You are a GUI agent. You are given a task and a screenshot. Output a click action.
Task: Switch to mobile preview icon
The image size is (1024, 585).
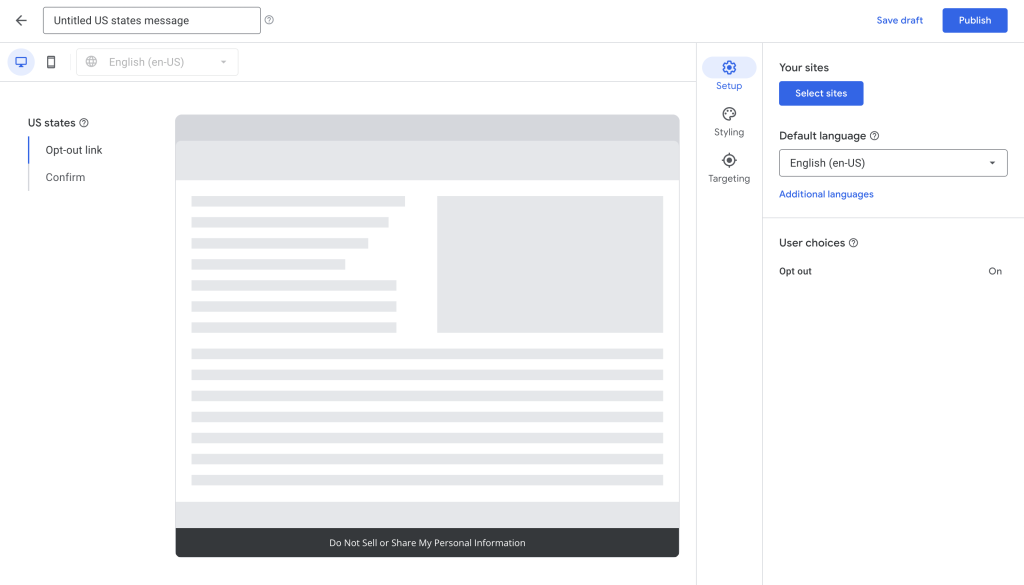[51, 62]
